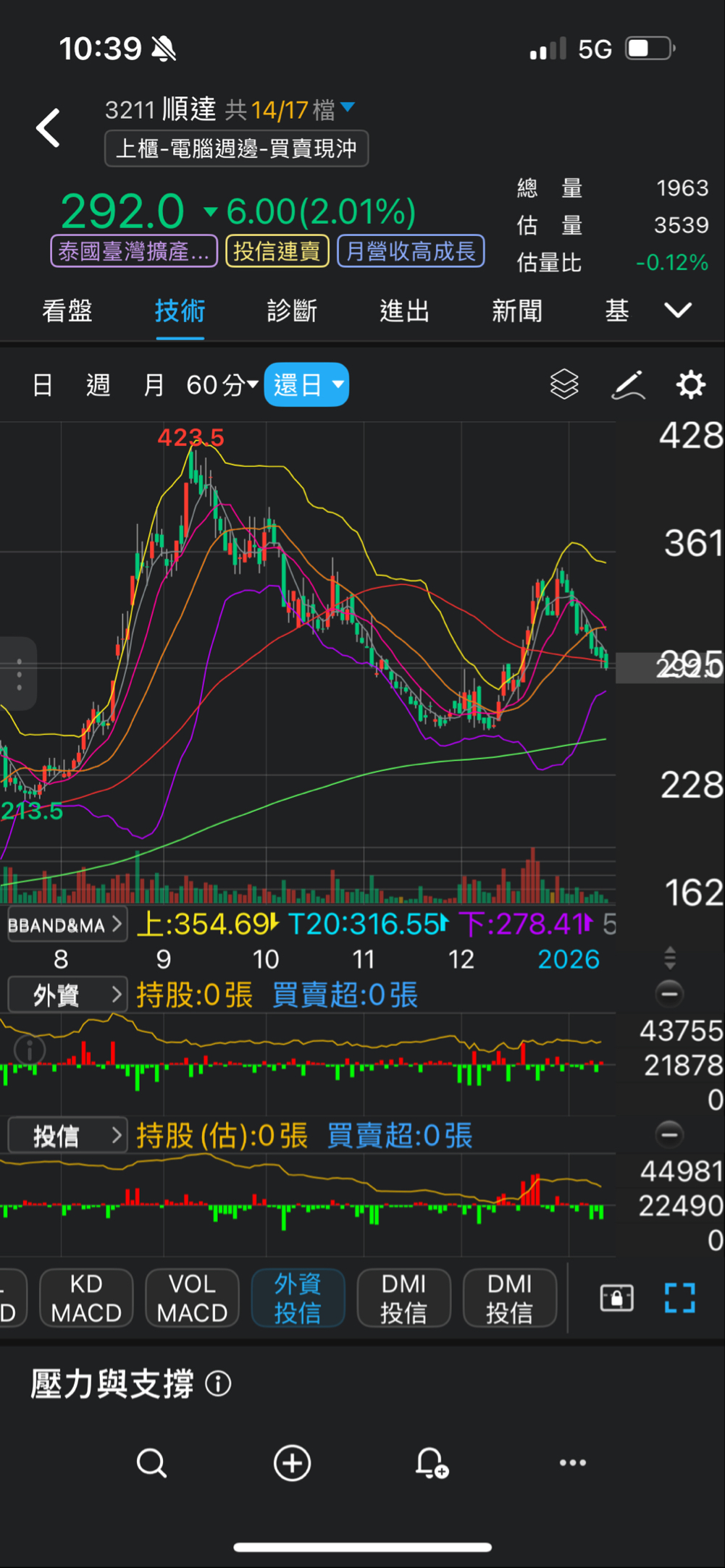Expand the tab bar down chevron

click(x=678, y=311)
